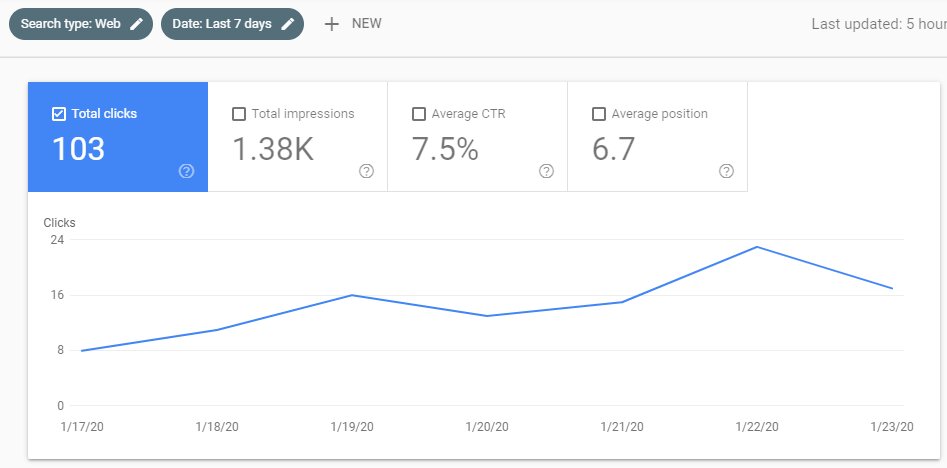947x468 pixels.
Task: Click the chart line point above 1/23/20
Action: 891,288
